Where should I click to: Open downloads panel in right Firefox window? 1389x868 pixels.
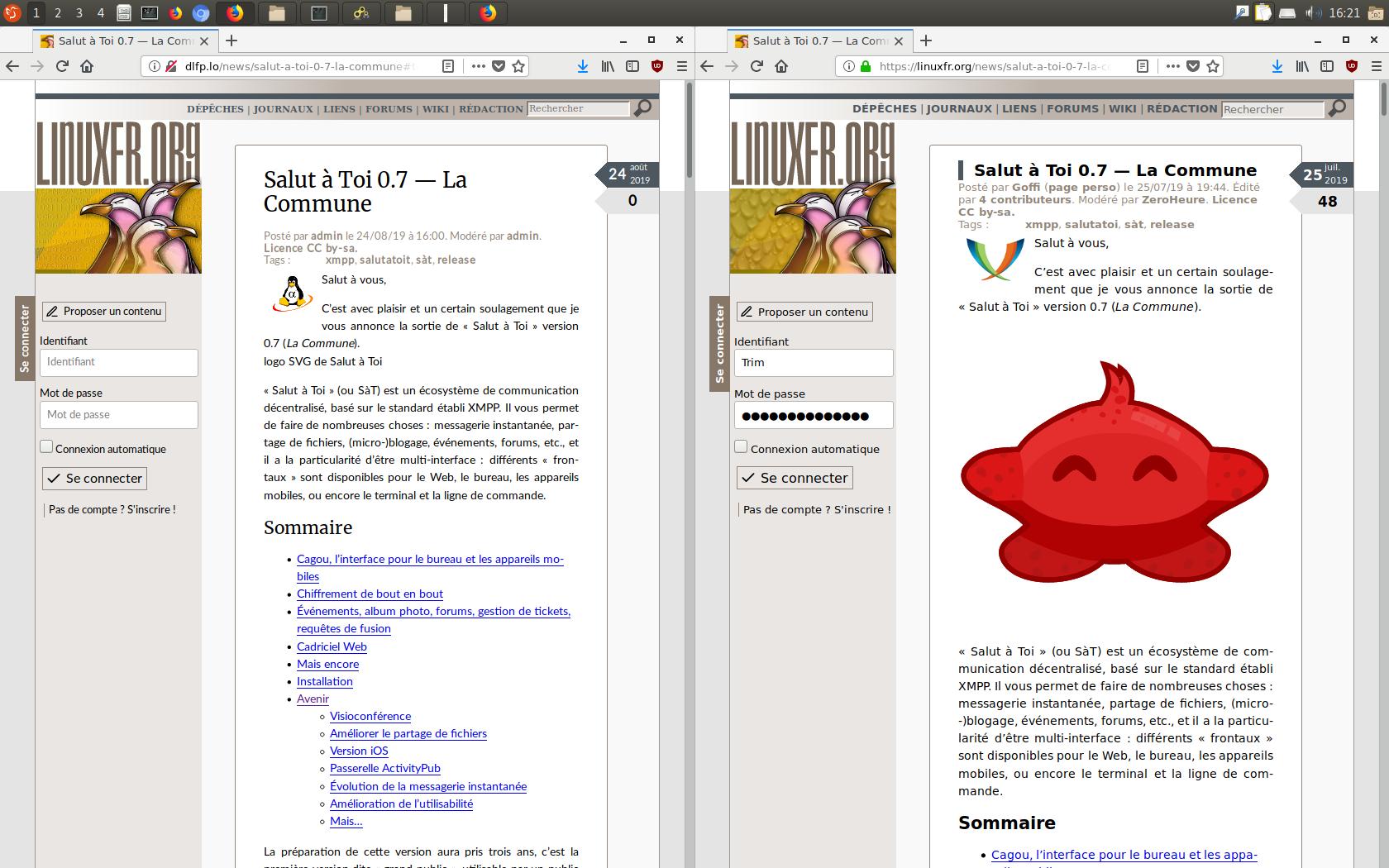pyautogui.click(x=1277, y=66)
